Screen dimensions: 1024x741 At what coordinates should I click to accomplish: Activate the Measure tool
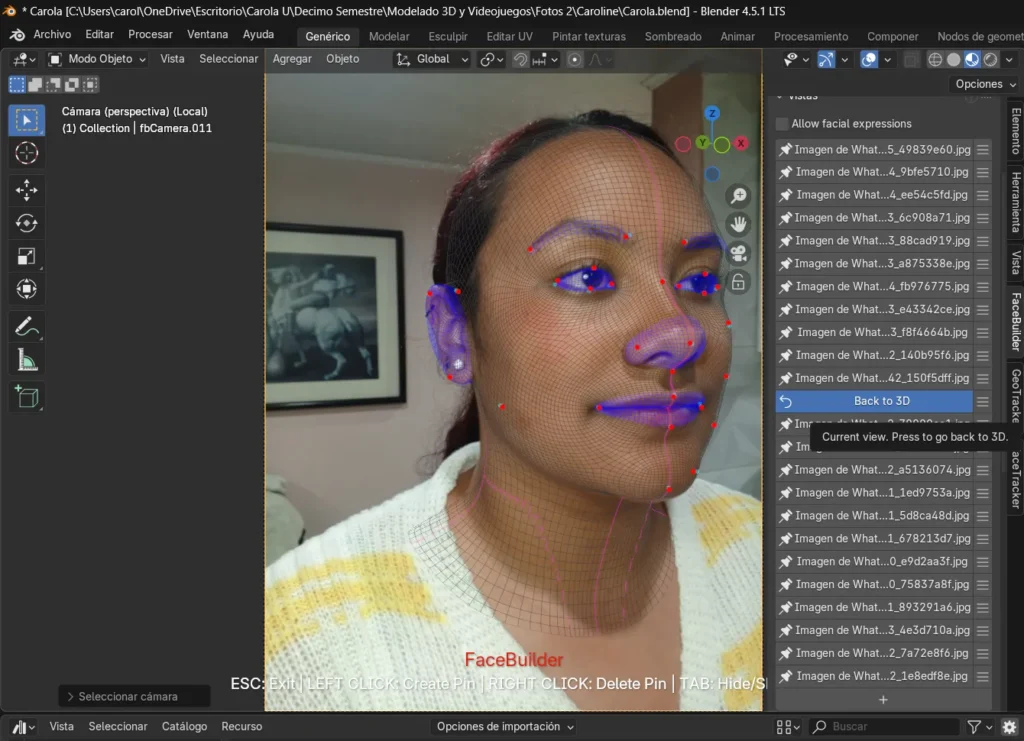pos(27,359)
